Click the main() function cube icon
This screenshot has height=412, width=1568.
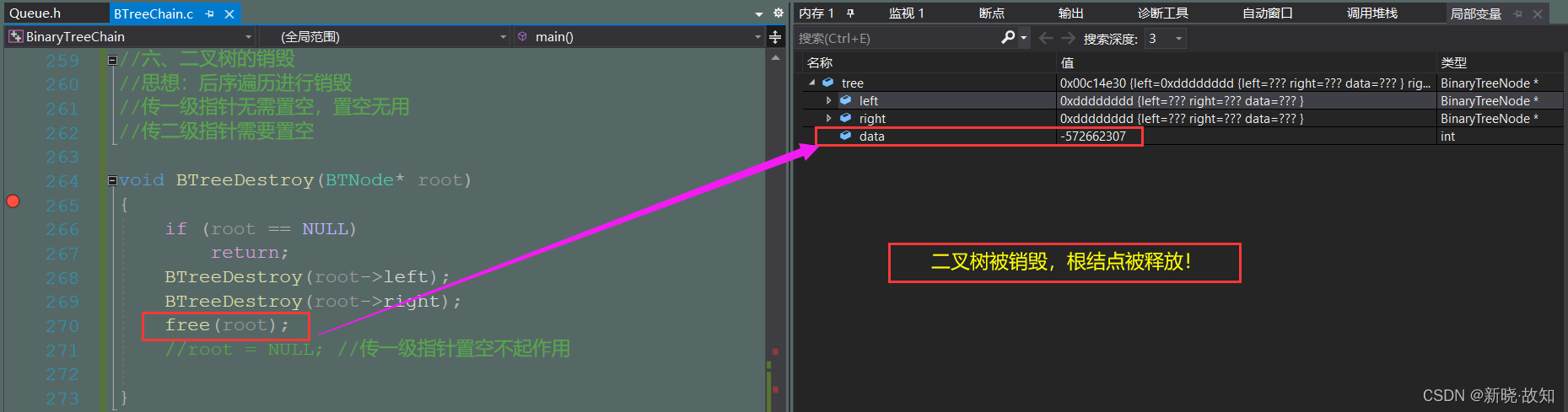(522, 36)
